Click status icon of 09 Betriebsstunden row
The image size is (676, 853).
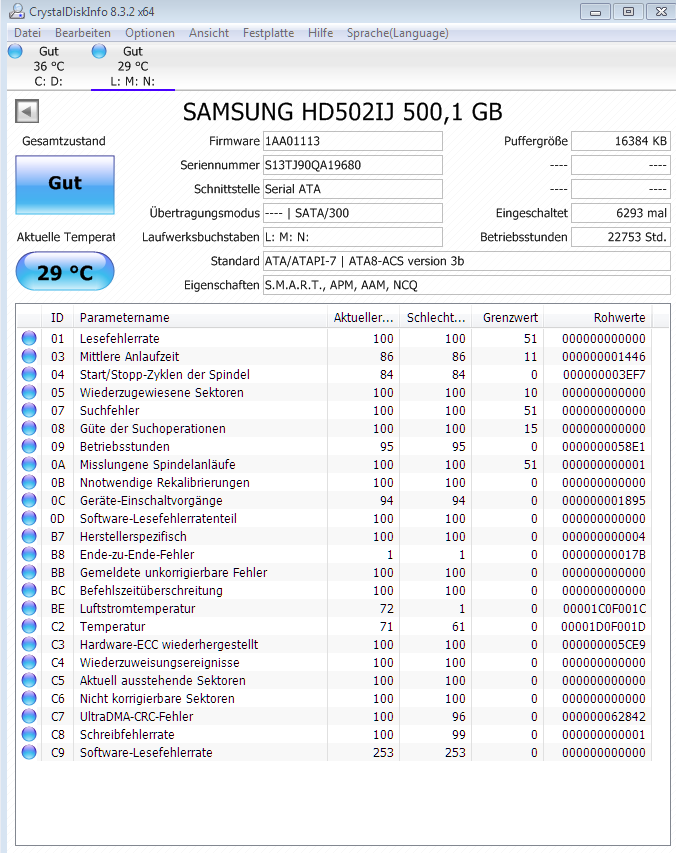(29, 446)
